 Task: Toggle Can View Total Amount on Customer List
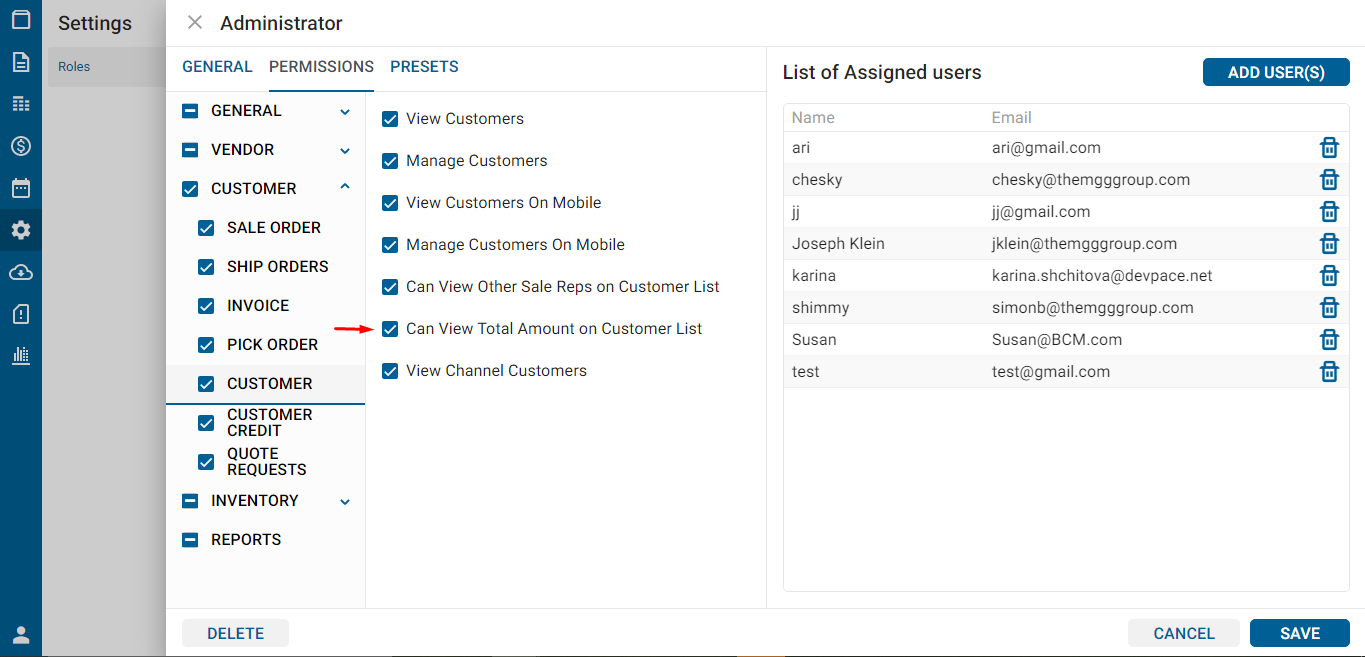pos(391,329)
